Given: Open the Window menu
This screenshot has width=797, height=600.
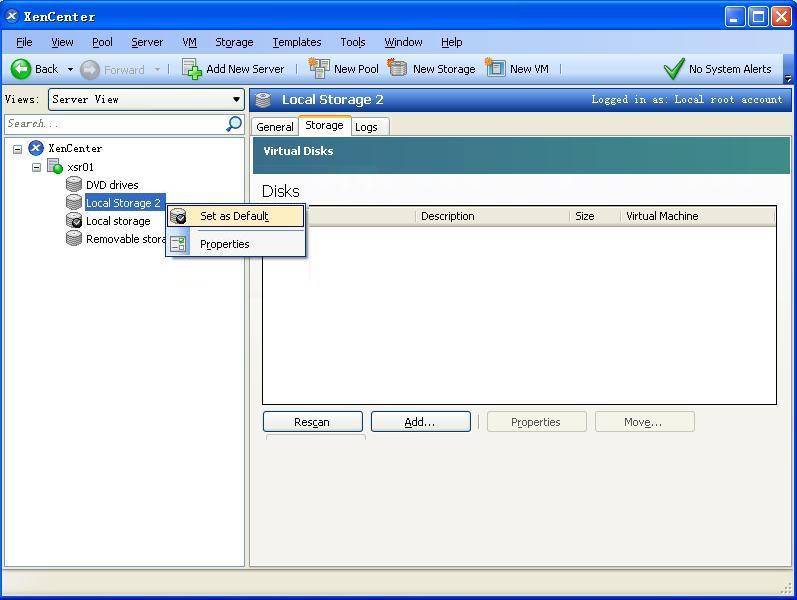Looking at the screenshot, I should (403, 42).
